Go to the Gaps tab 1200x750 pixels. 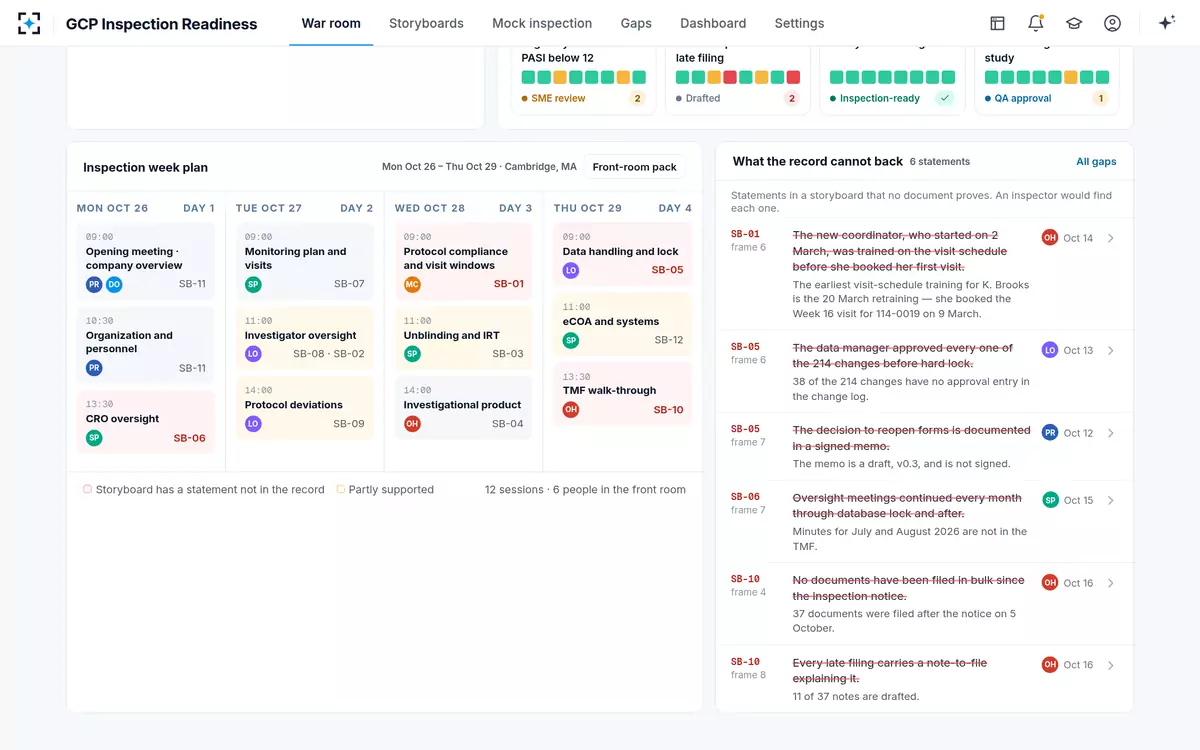tap(636, 23)
